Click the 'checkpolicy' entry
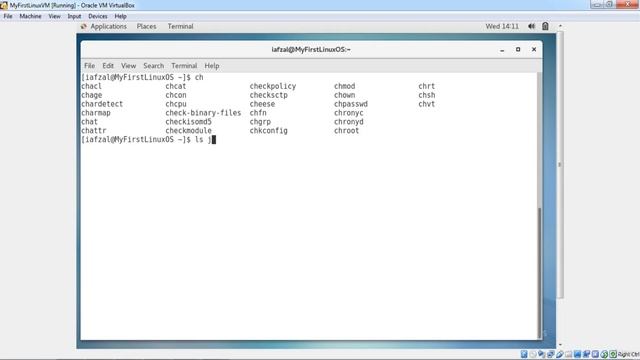This screenshot has width=640, height=360. 273,86
